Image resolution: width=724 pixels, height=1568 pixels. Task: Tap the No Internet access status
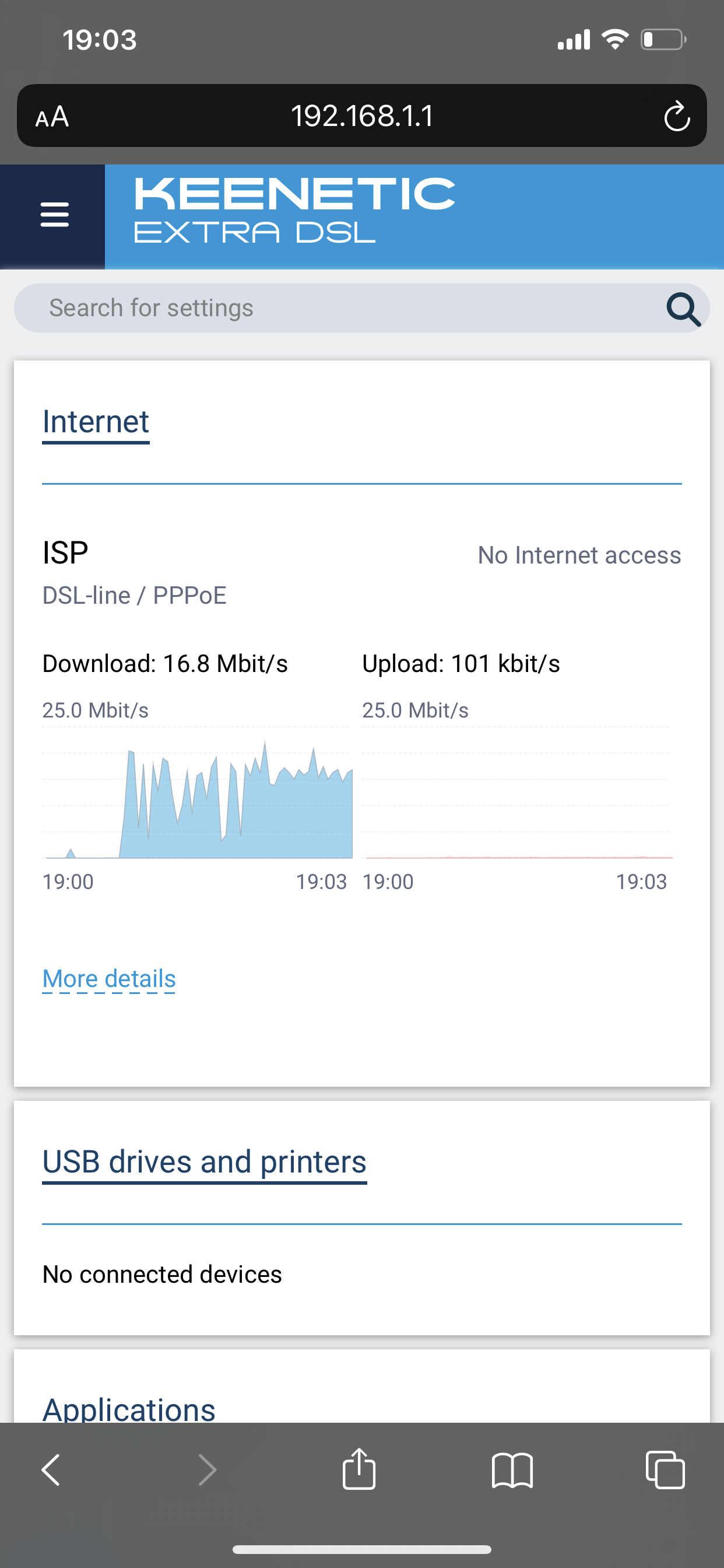click(x=579, y=555)
